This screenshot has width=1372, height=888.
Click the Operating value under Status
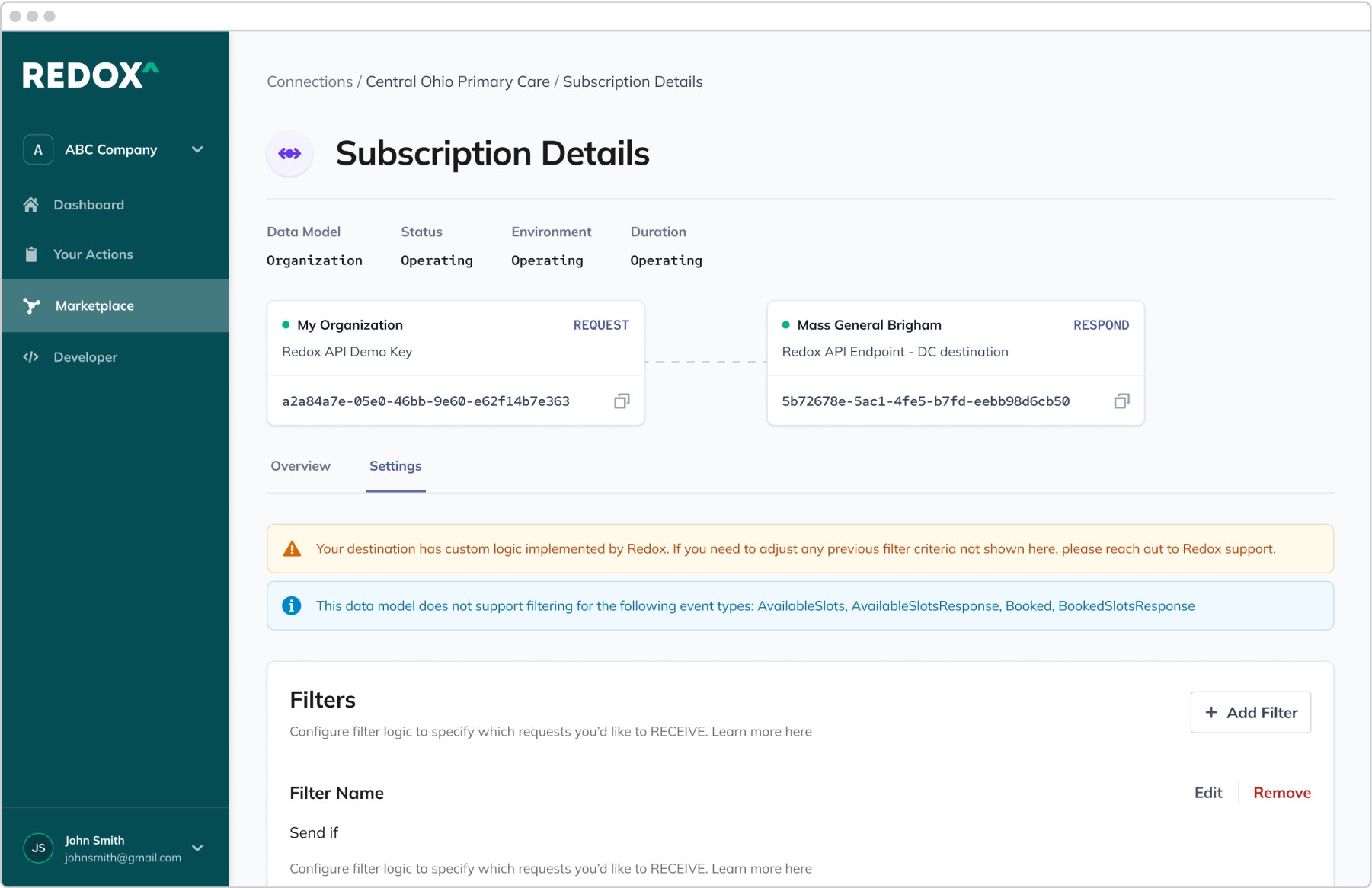click(437, 260)
